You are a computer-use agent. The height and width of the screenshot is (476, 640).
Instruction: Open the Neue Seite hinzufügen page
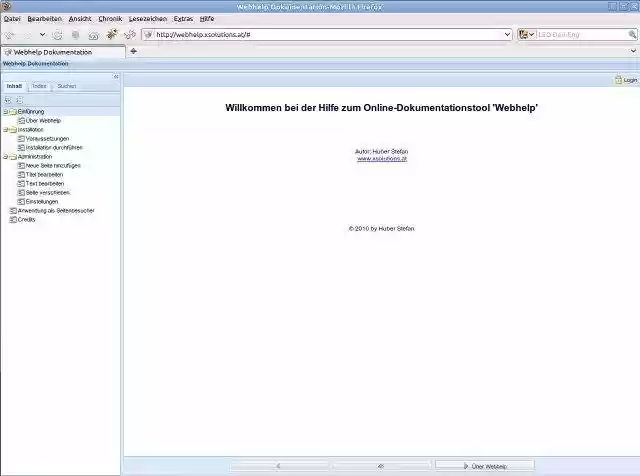(53, 165)
